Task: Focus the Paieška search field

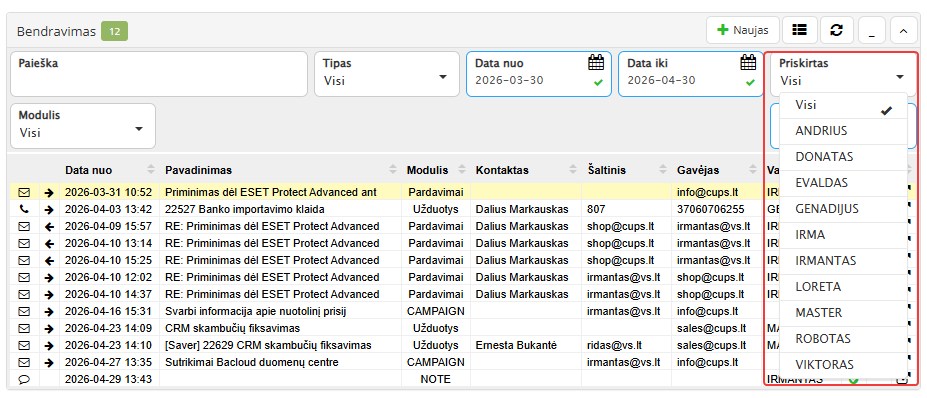Action: pyautogui.click(x=159, y=74)
